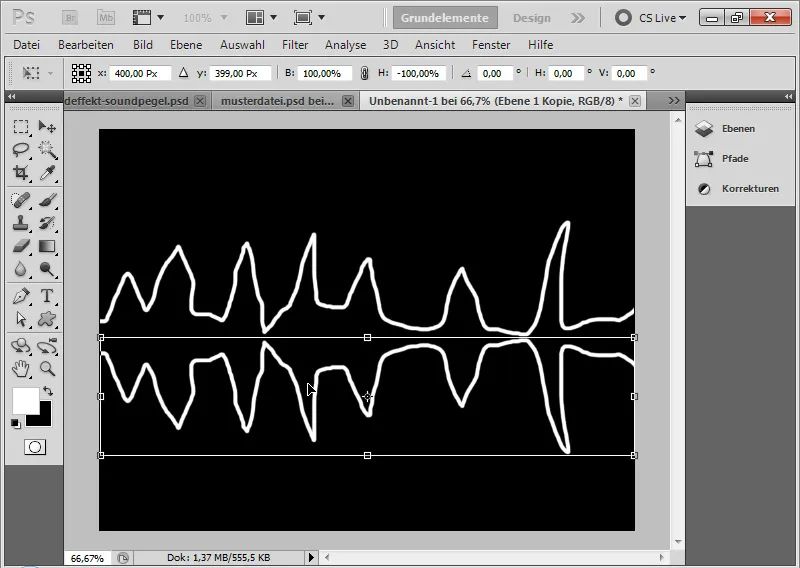Select the Clone Stamp tool
This screenshot has width=800, height=568.
[x=20, y=223]
